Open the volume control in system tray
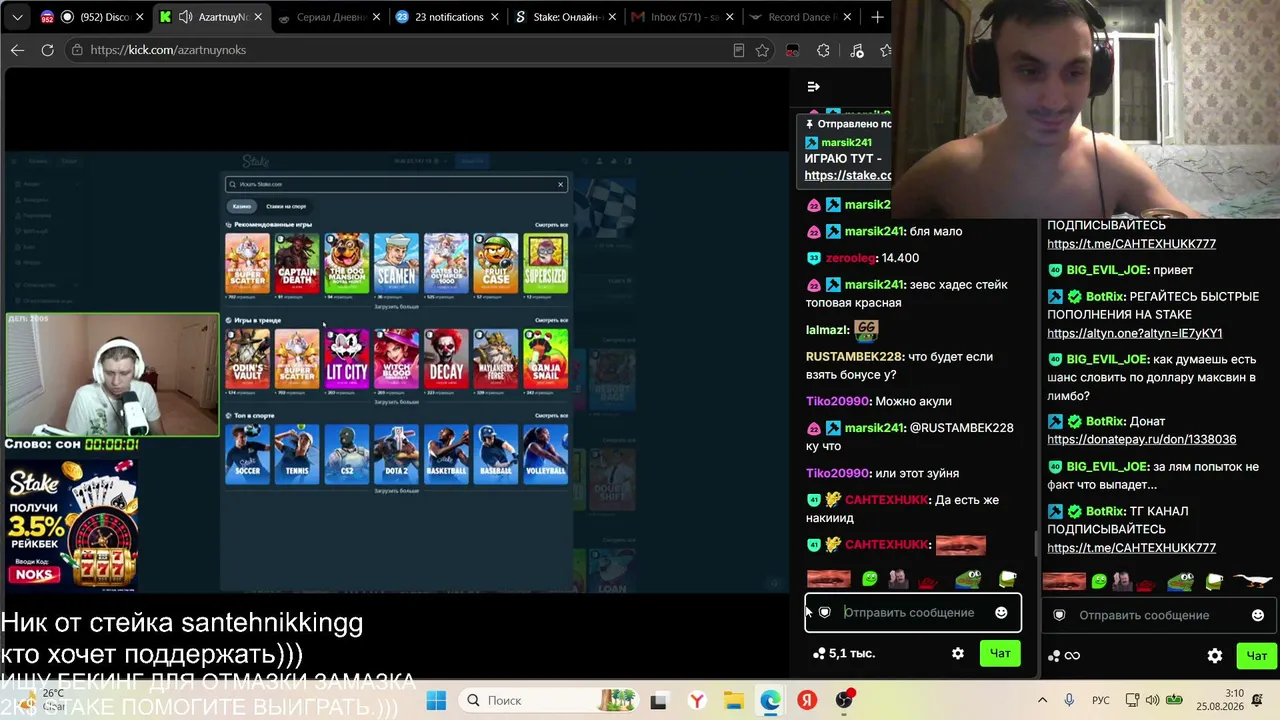Image resolution: width=1280 pixels, height=720 pixels. [x=1153, y=700]
